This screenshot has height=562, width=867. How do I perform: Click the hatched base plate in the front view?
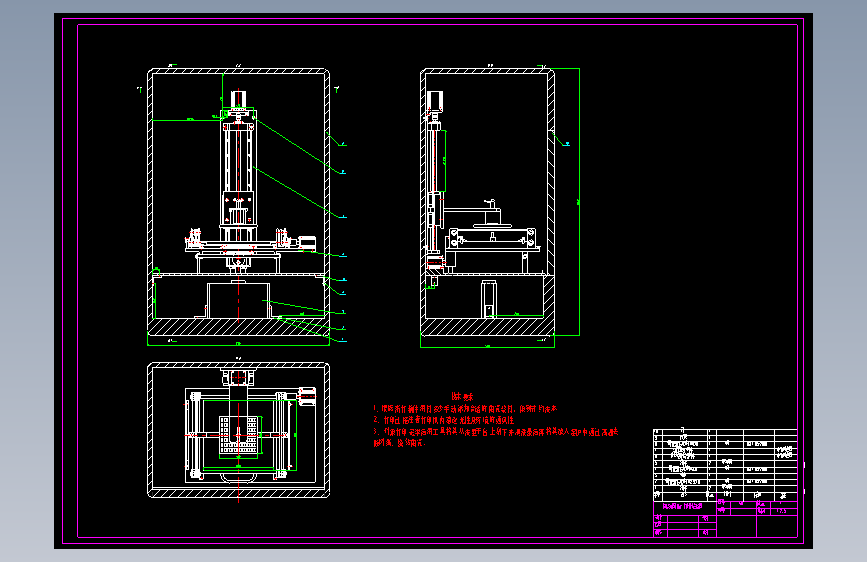point(238,327)
